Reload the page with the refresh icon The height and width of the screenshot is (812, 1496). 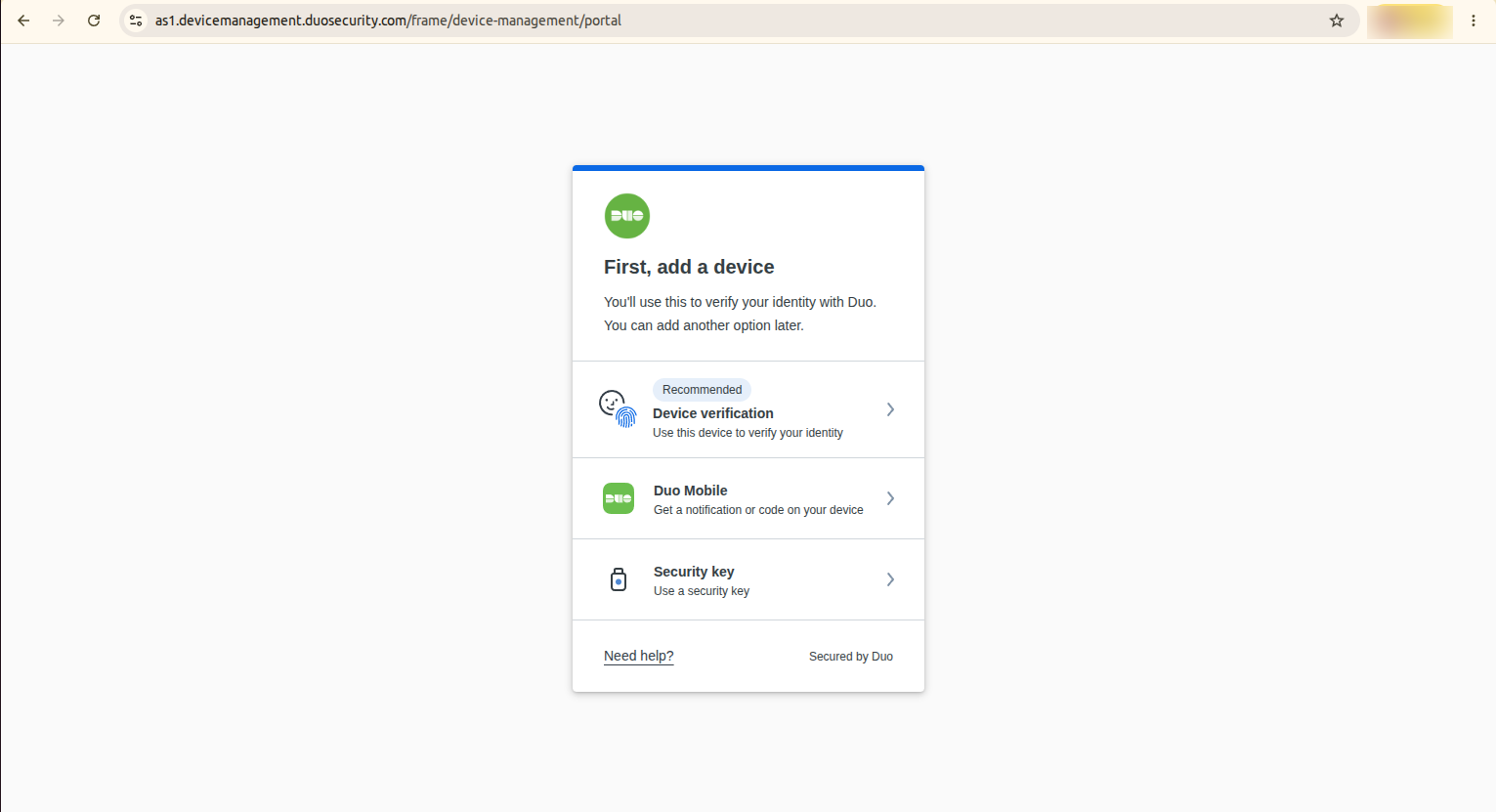pyautogui.click(x=94, y=21)
